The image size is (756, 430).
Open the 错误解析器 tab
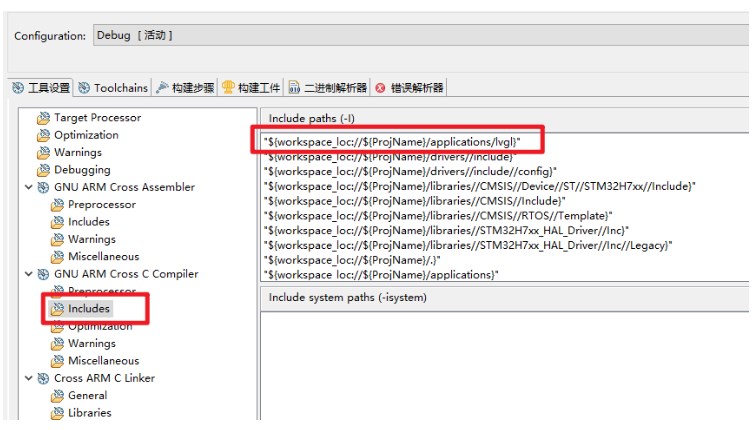[409, 88]
